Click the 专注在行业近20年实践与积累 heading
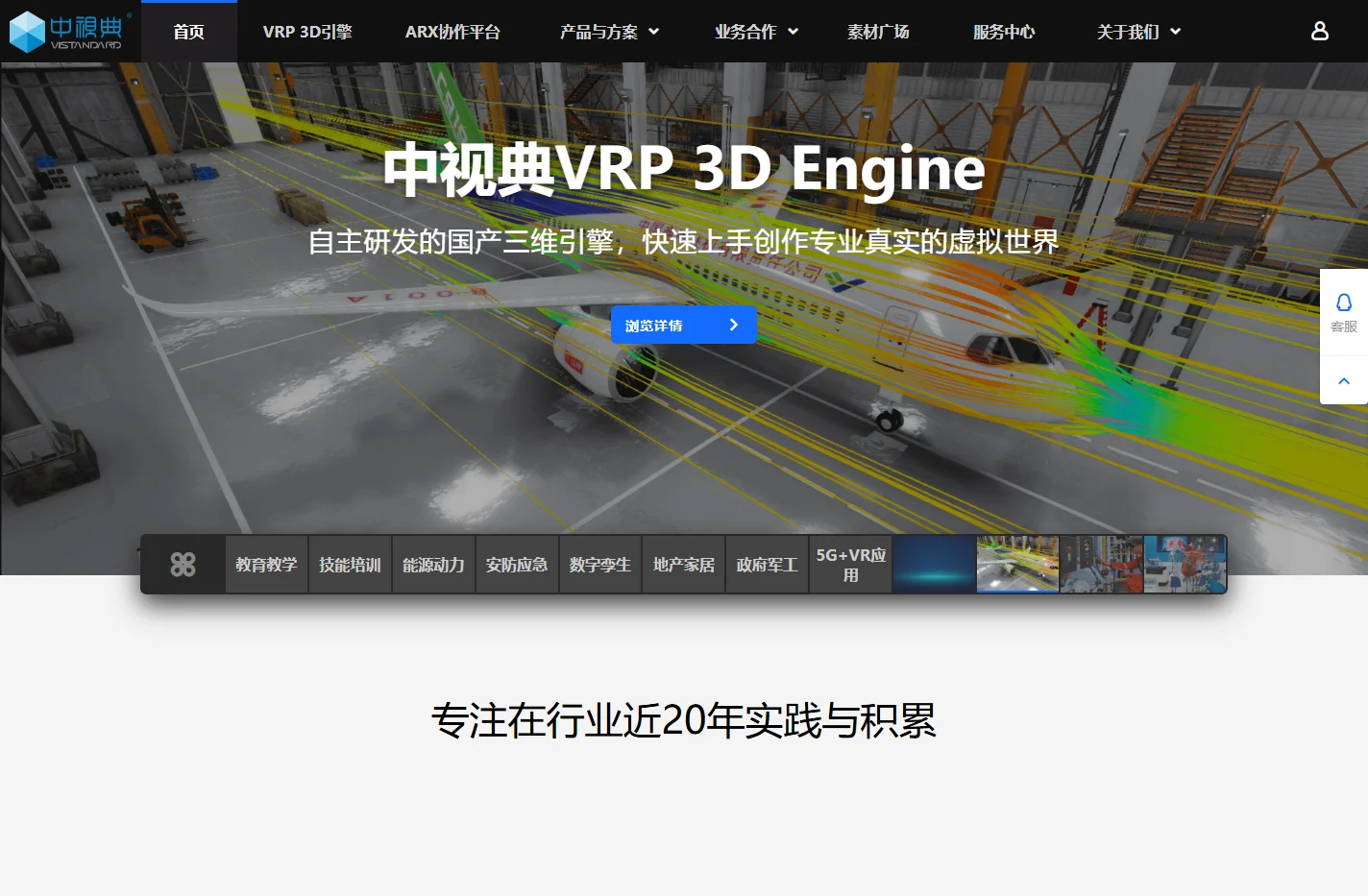1368x896 pixels. [684, 720]
